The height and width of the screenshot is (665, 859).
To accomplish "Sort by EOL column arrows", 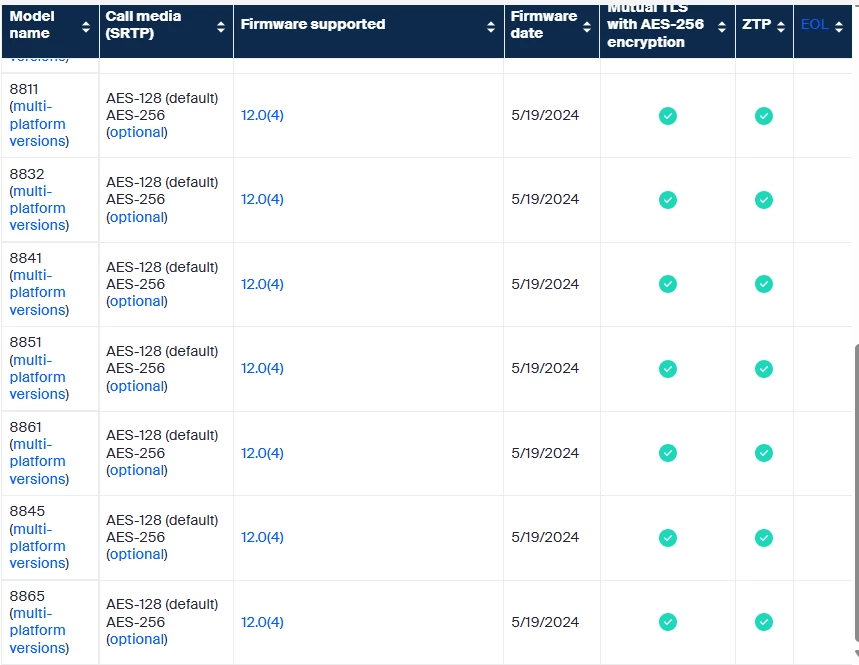I will pyautogui.click(x=839, y=27).
